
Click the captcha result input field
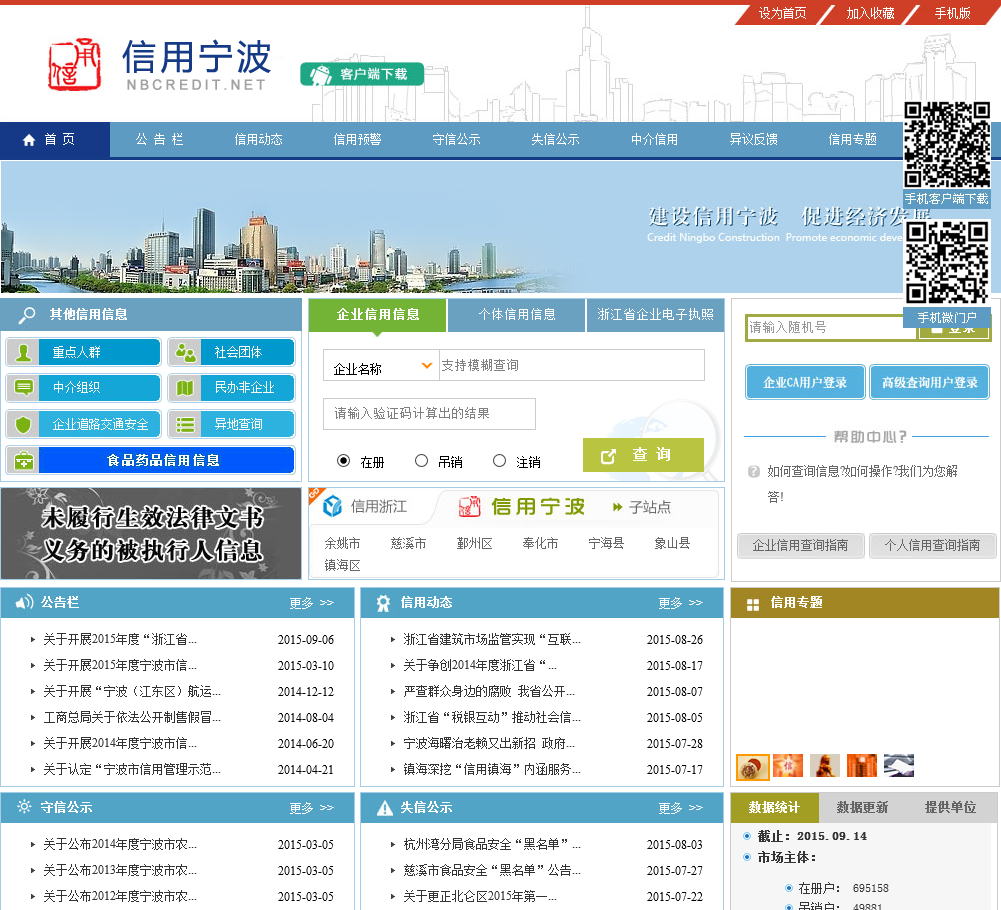tap(430, 414)
